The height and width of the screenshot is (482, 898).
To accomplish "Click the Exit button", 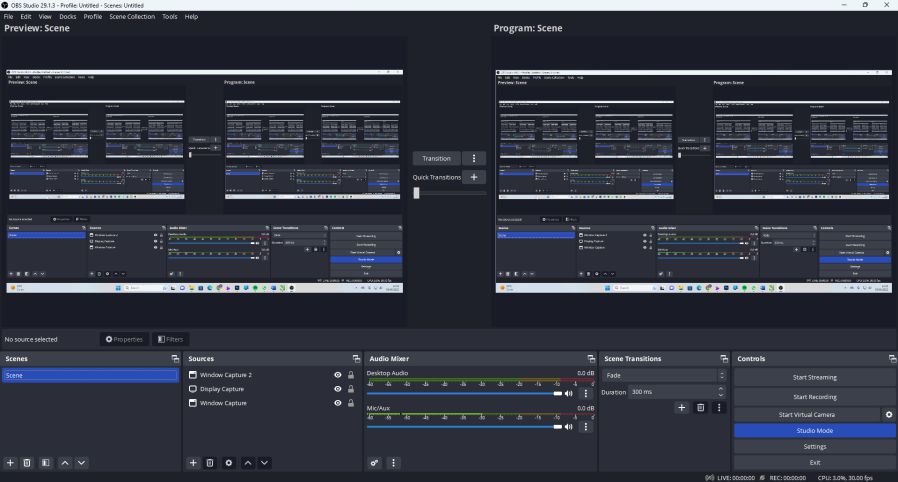I will [x=814, y=463].
